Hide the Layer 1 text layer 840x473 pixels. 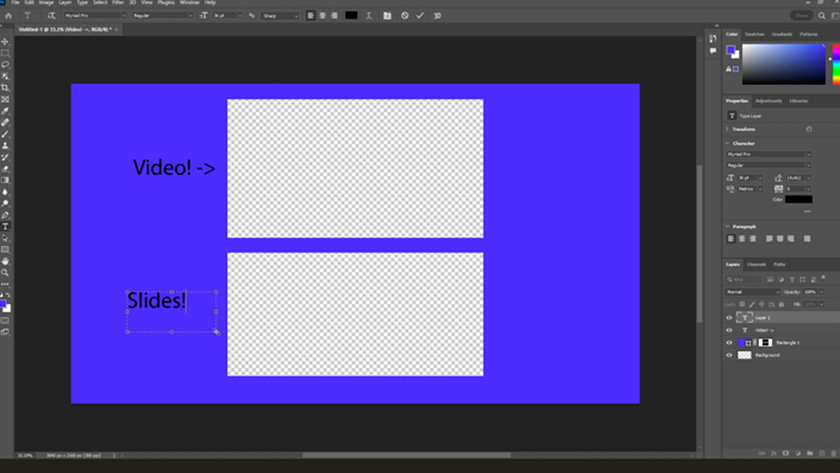click(x=729, y=317)
